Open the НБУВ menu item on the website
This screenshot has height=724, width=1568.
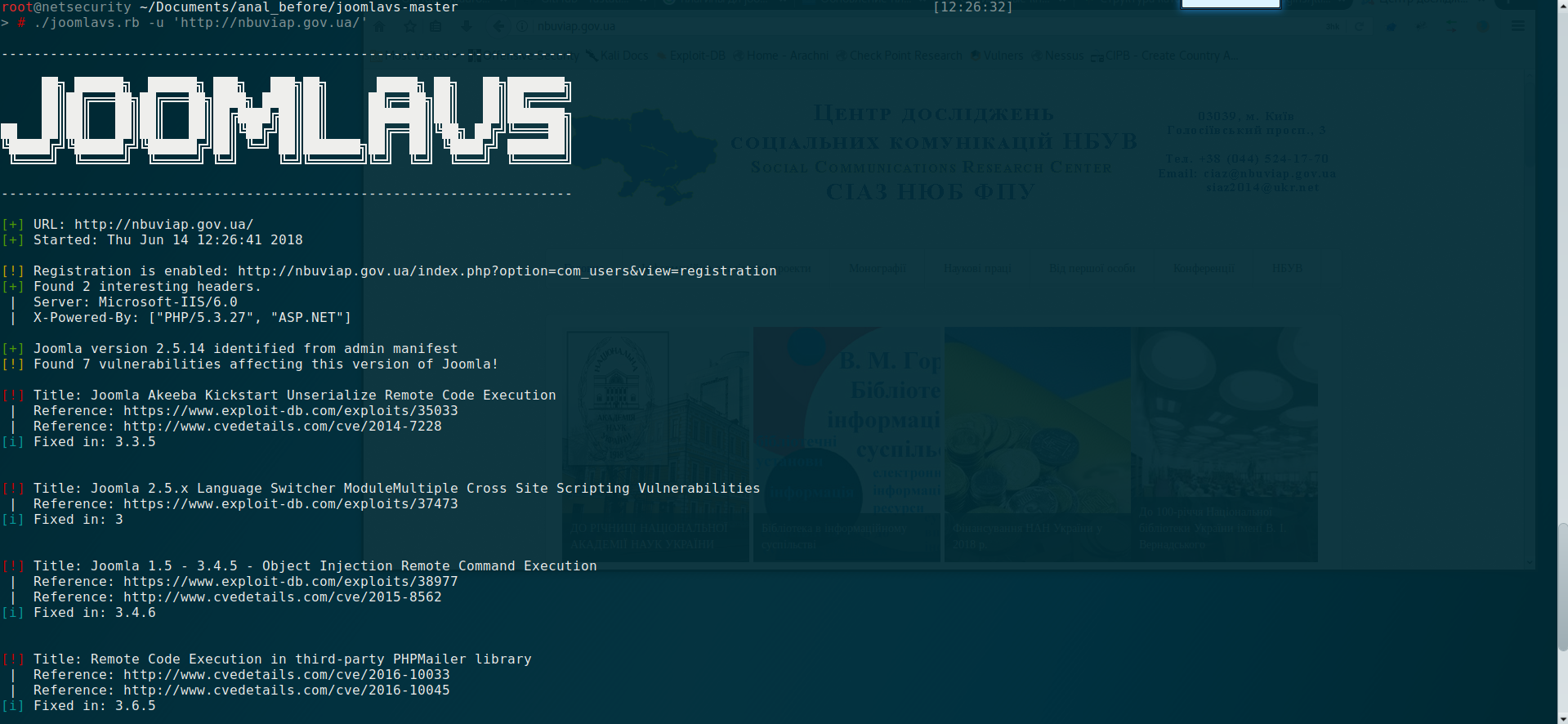[x=1287, y=268]
